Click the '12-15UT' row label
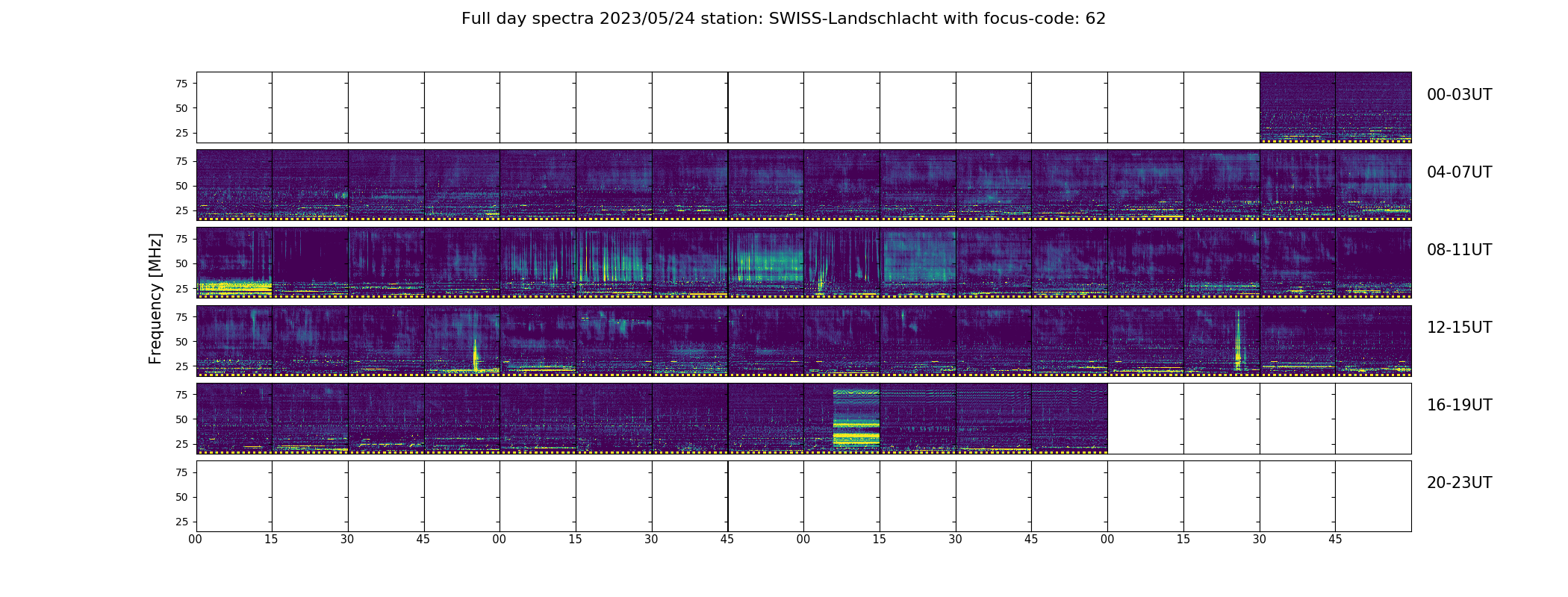The image size is (1568, 597). tap(1459, 328)
